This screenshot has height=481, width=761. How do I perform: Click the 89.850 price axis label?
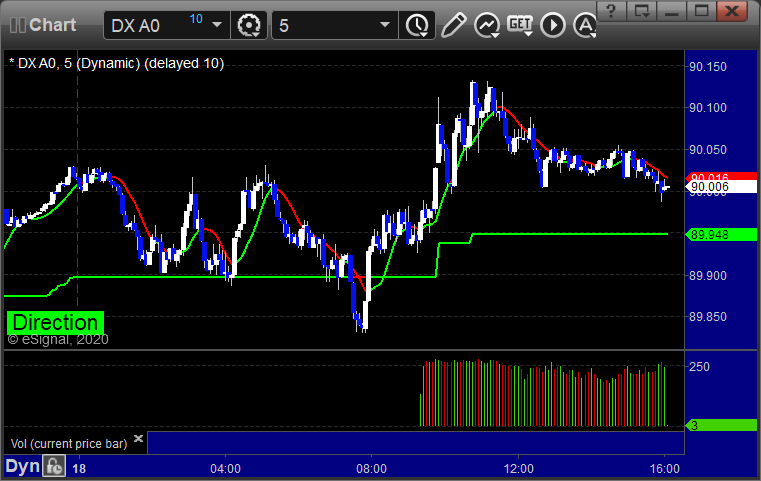coord(708,317)
